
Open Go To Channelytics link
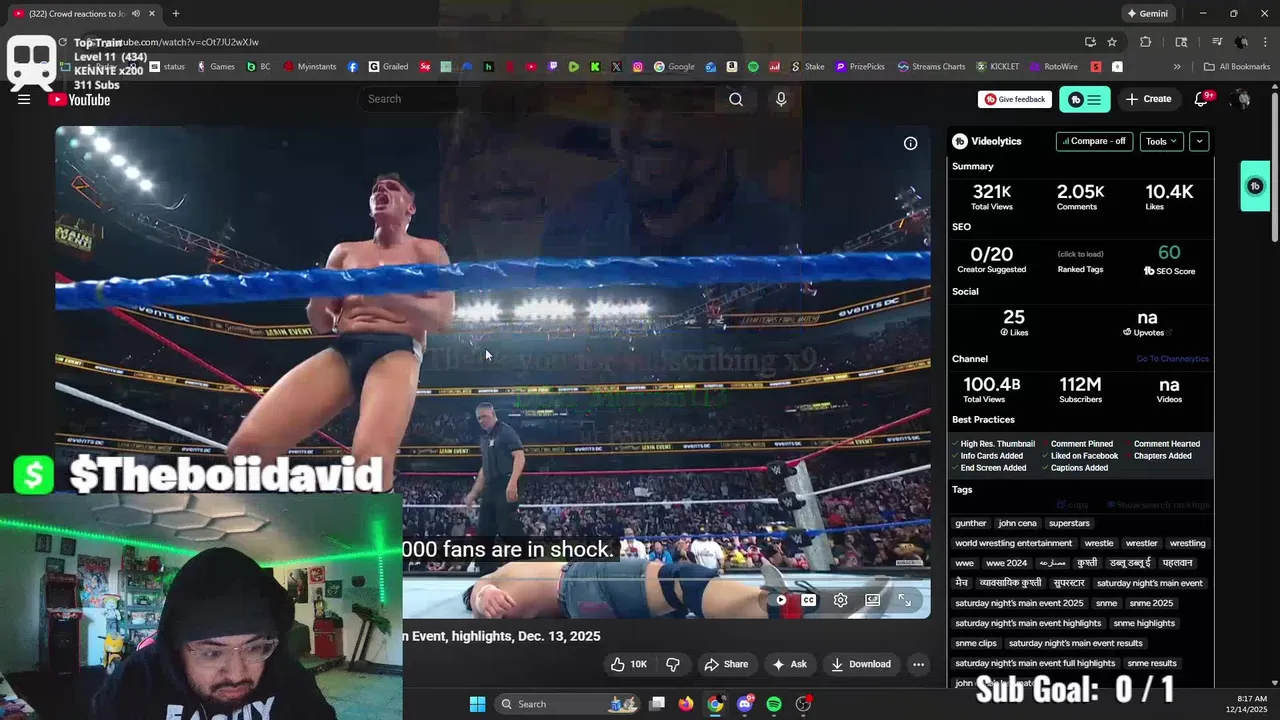(x=1172, y=359)
